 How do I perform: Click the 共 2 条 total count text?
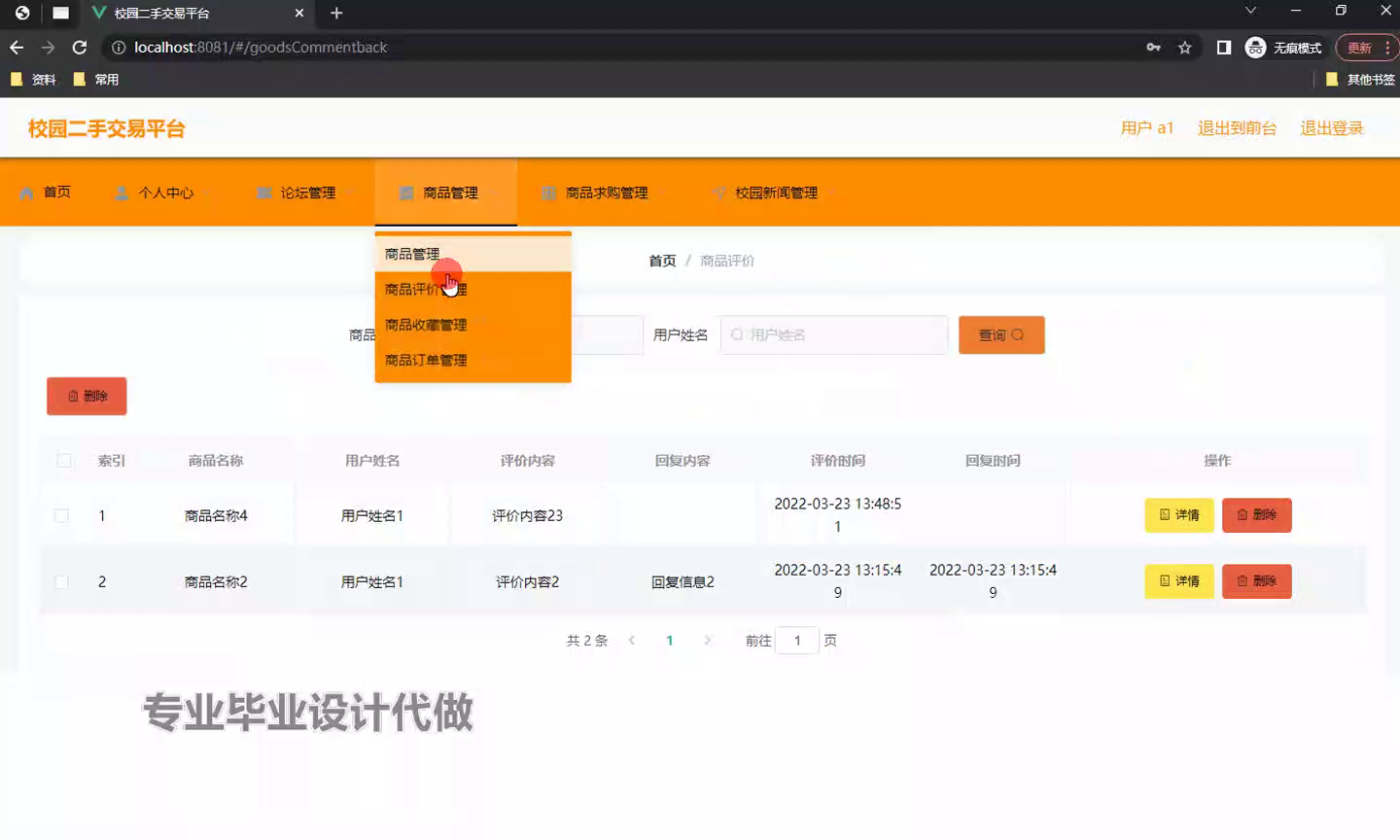(587, 640)
